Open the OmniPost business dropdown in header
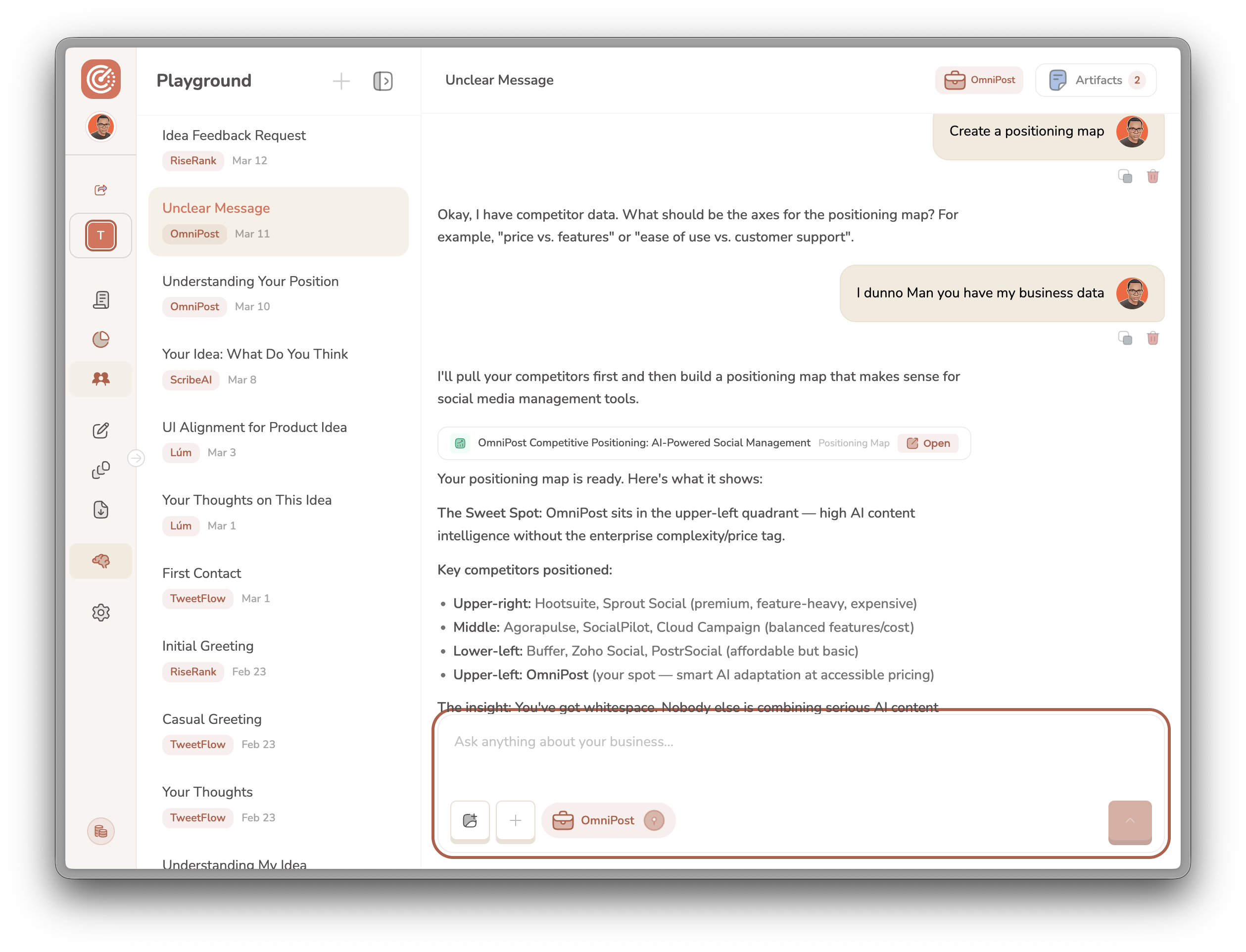This screenshot has width=1246, height=952. [979, 80]
